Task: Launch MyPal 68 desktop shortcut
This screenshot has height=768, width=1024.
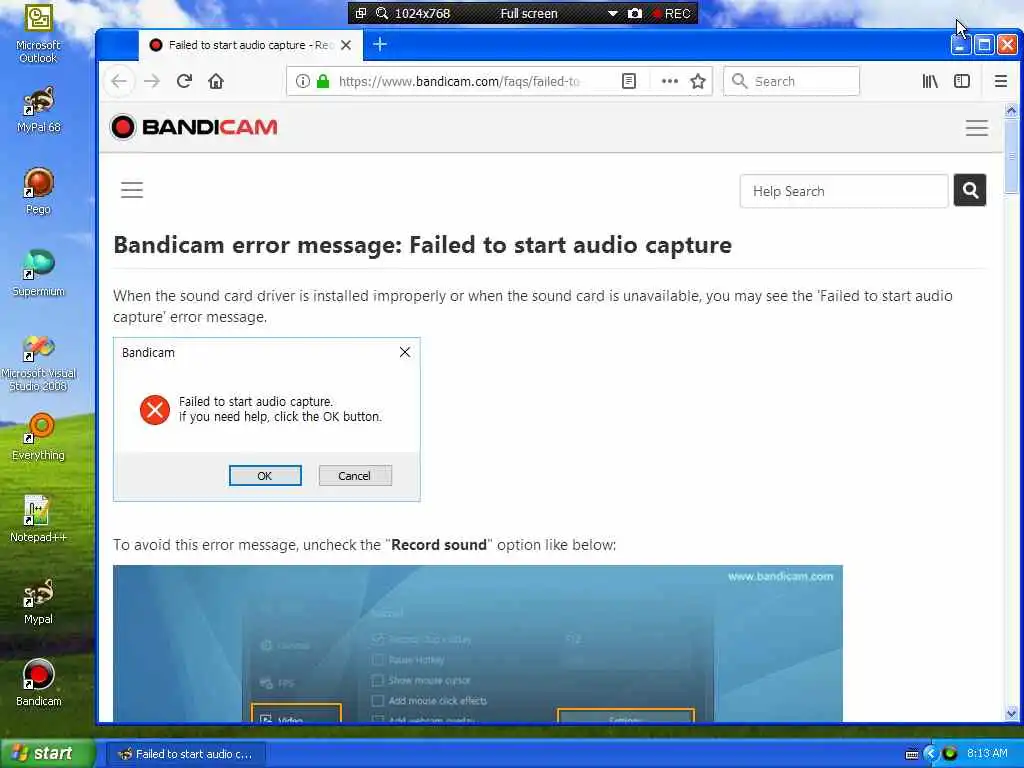Action: pos(39,110)
